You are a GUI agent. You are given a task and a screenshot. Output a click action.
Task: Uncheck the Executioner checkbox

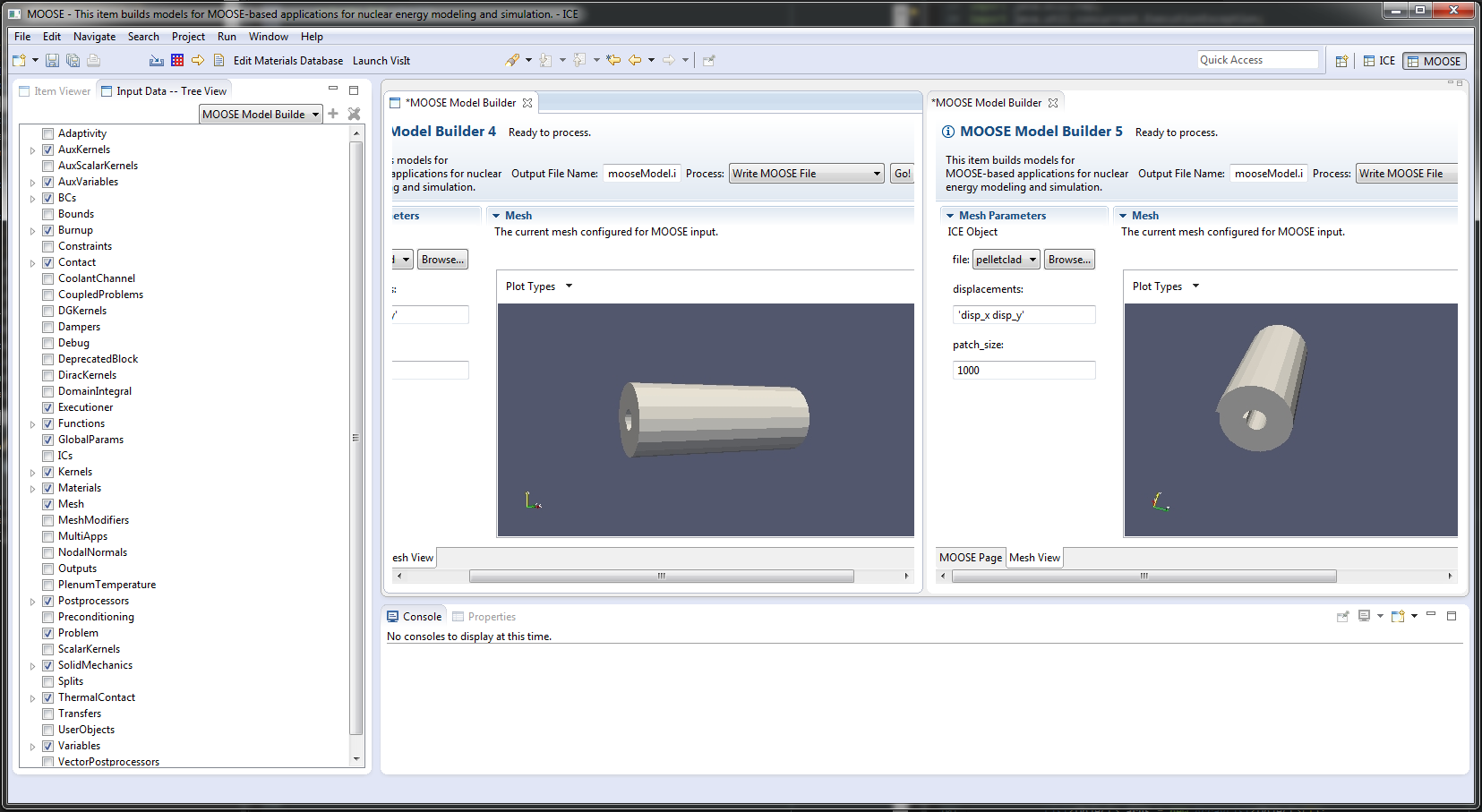pos(48,407)
